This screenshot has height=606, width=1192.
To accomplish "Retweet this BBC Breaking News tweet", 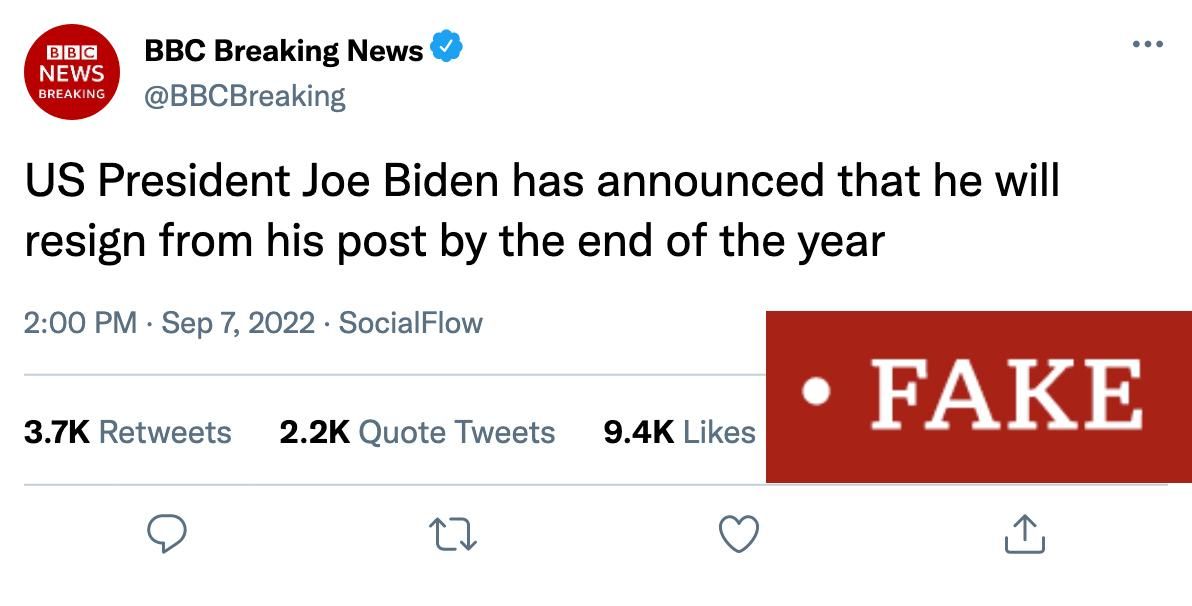I will (453, 534).
